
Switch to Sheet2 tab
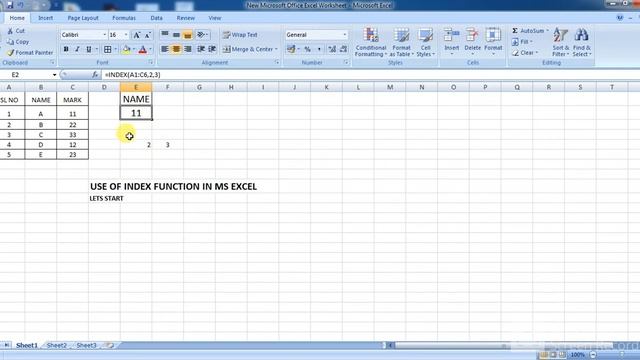click(x=57, y=345)
